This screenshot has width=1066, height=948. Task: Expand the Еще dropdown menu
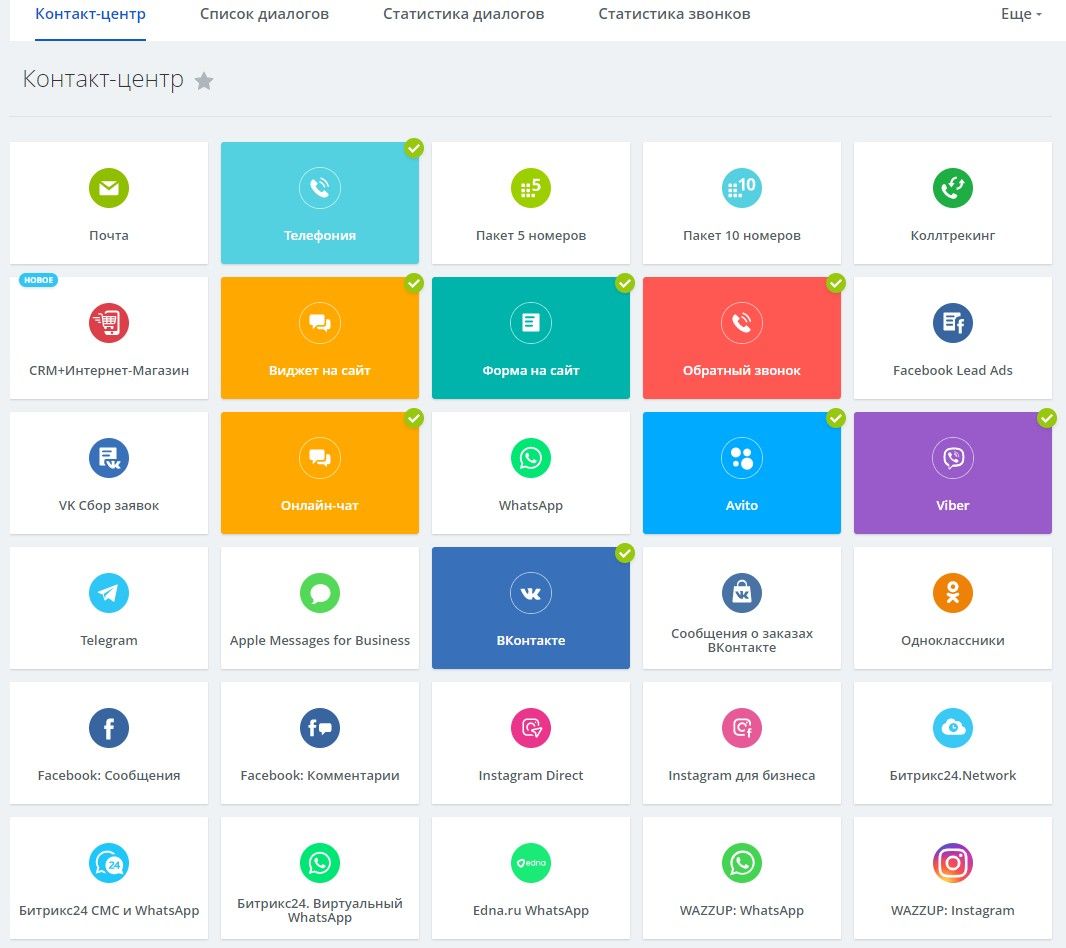coord(1021,14)
